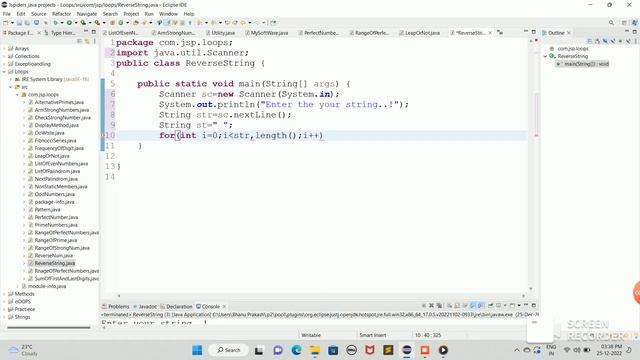
Task: Open the File menu
Action: [7, 14]
